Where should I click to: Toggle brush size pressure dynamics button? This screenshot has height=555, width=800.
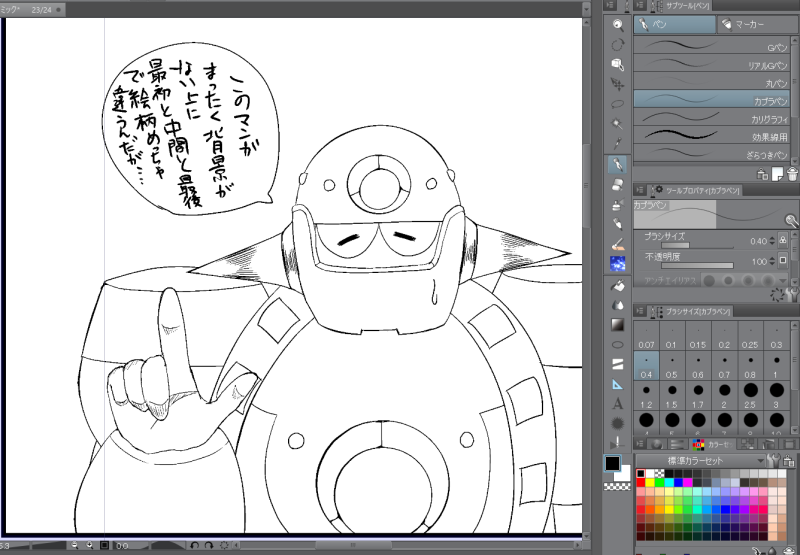[783, 240]
